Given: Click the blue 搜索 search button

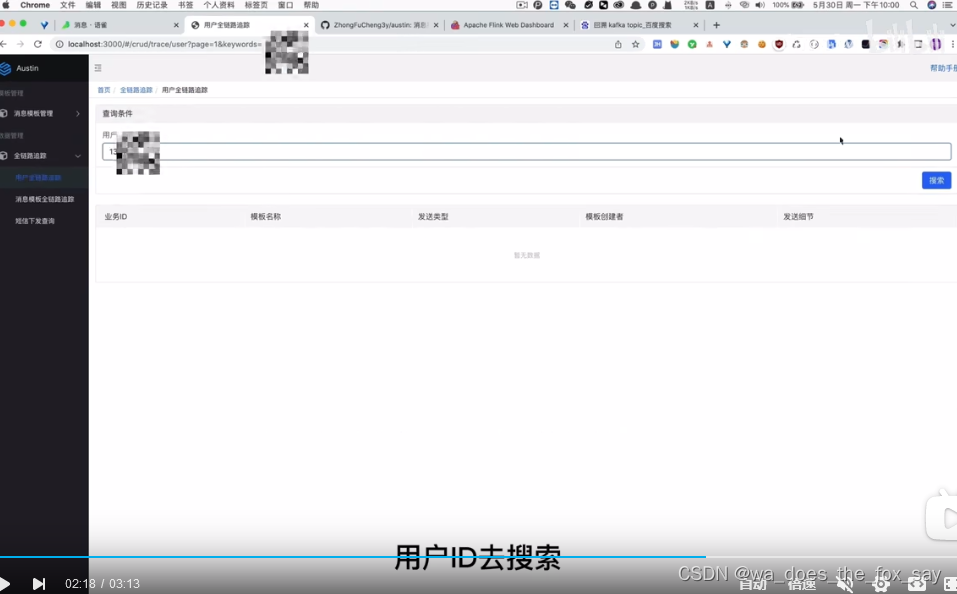Looking at the screenshot, I should 935,180.
